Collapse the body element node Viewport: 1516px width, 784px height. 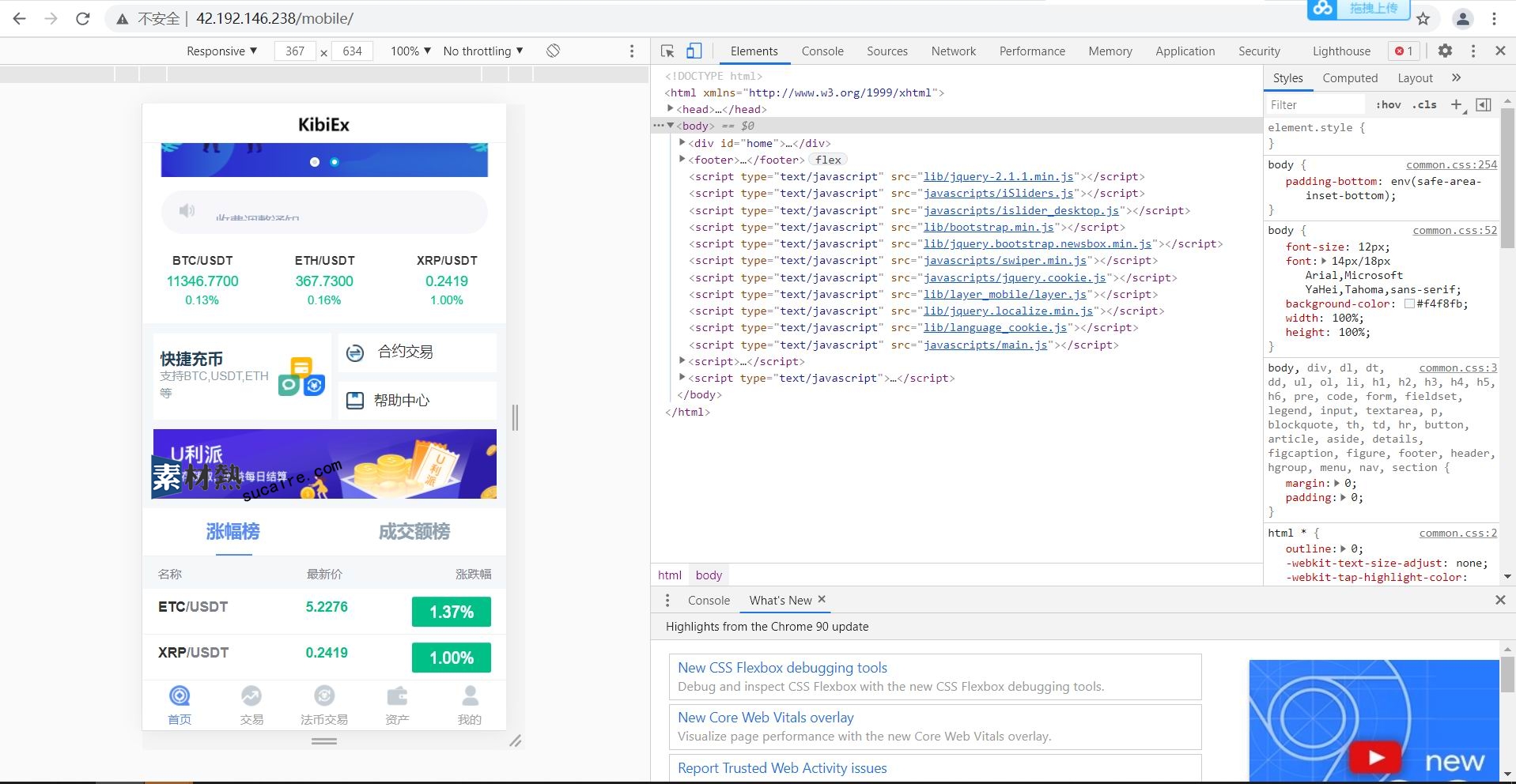pyautogui.click(x=670, y=126)
